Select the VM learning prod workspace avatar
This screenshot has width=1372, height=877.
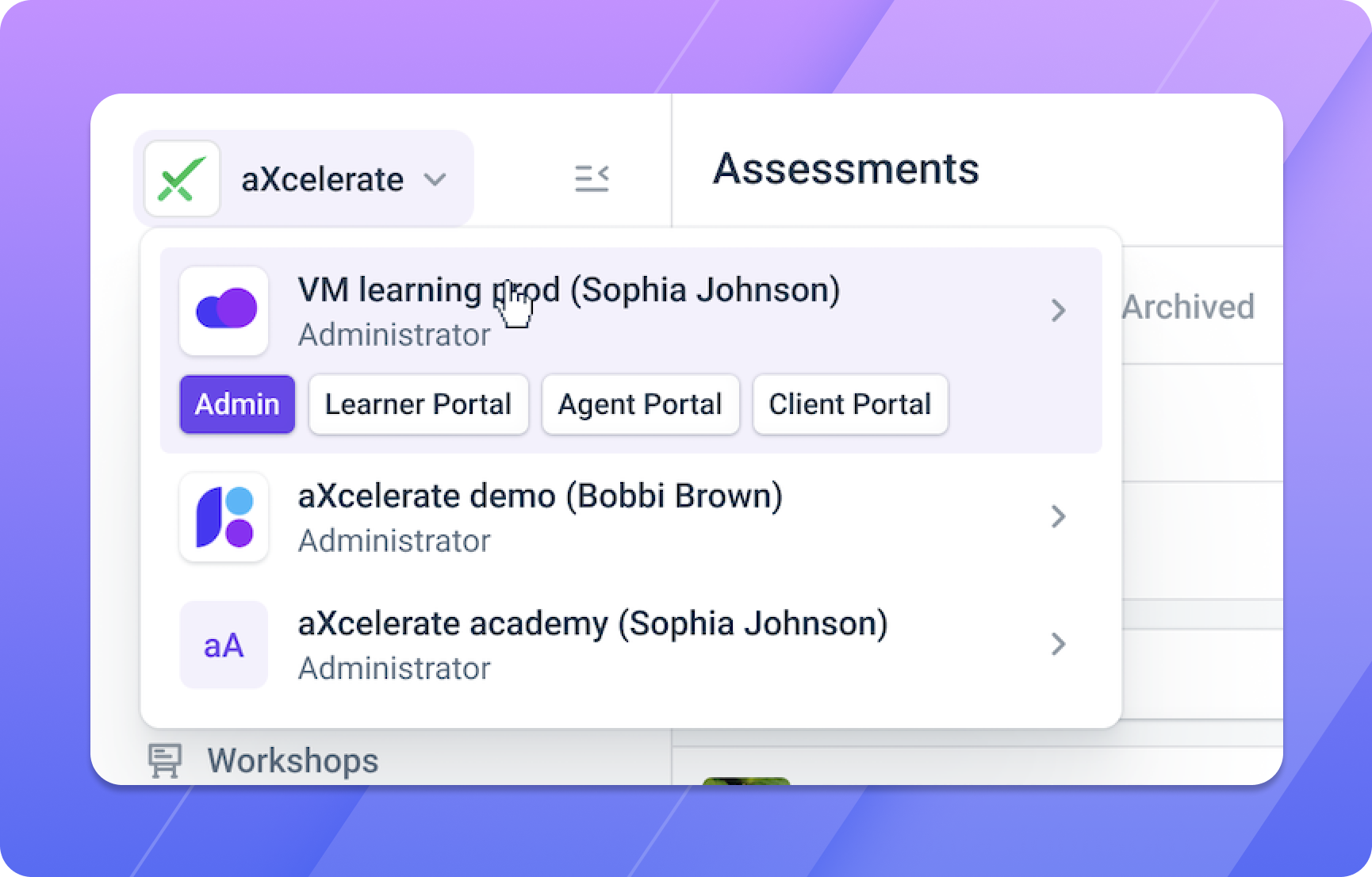tap(224, 311)
